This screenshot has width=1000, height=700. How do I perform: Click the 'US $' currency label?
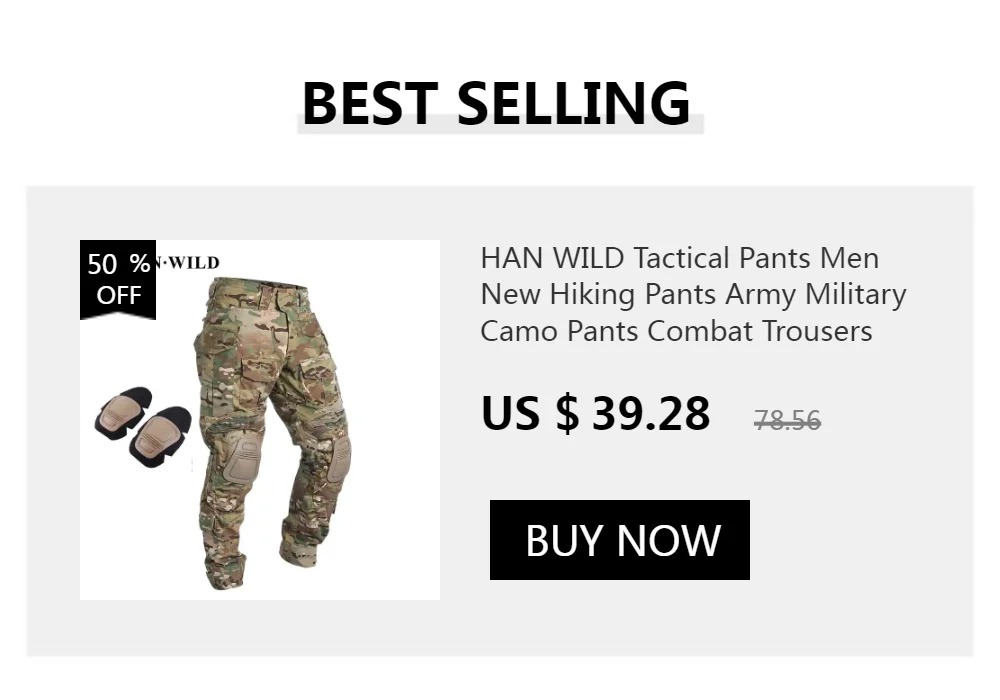point(530,413)
